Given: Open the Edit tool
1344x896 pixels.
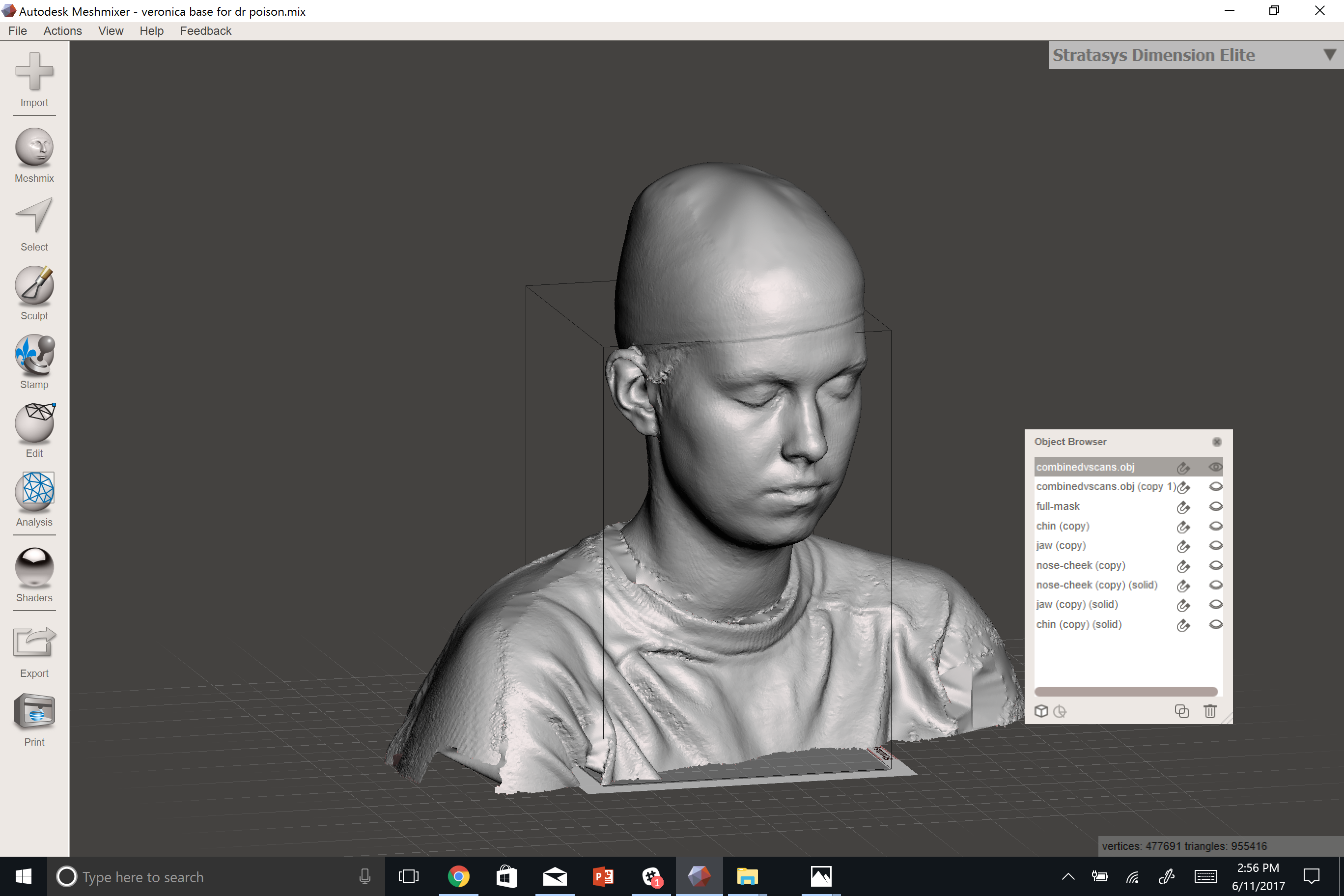Looking at the screenshot, I should click(x=34, y=422).
